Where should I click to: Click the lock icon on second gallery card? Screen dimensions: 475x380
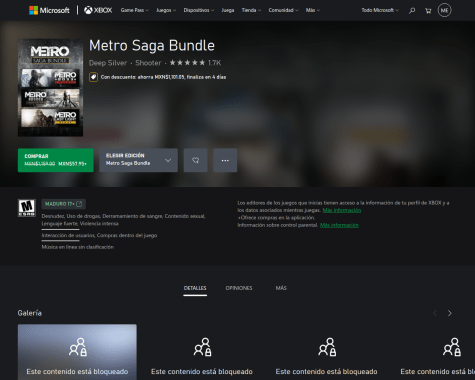pos(202,347)
